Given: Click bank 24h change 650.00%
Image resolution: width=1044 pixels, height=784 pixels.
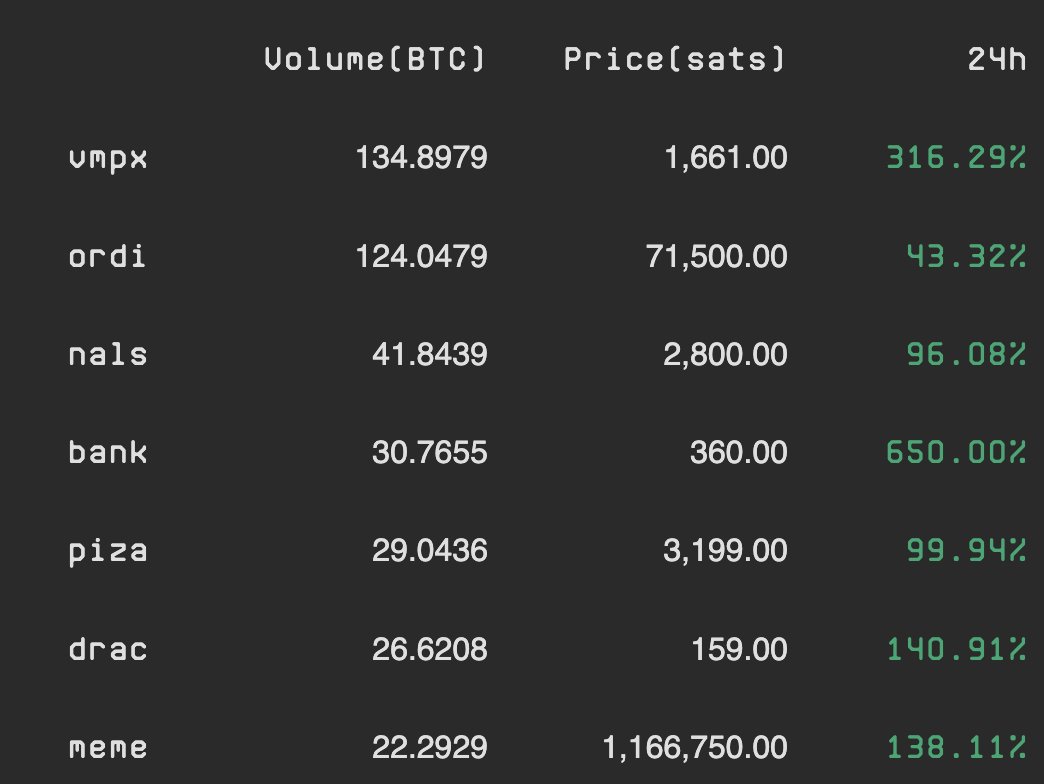Looking at the screenshot, I should click(956, 453).
